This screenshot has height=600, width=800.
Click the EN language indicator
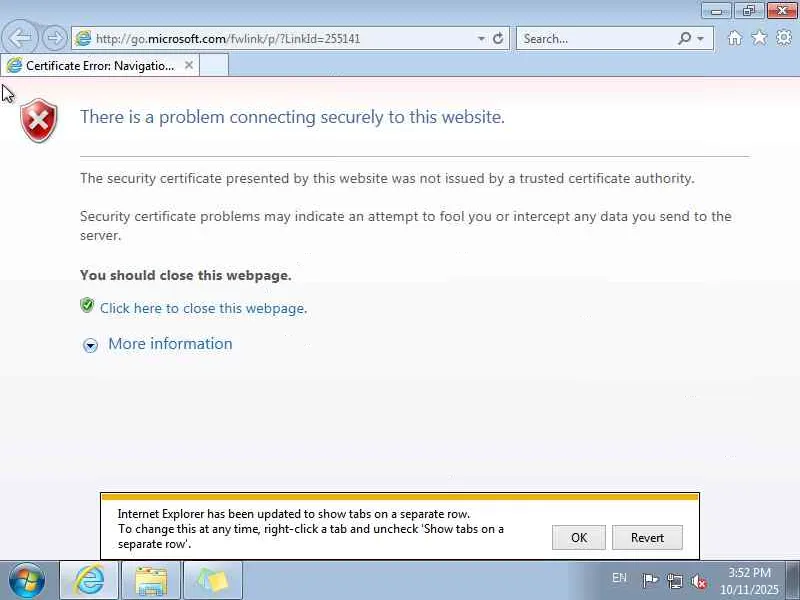(619, 578)
